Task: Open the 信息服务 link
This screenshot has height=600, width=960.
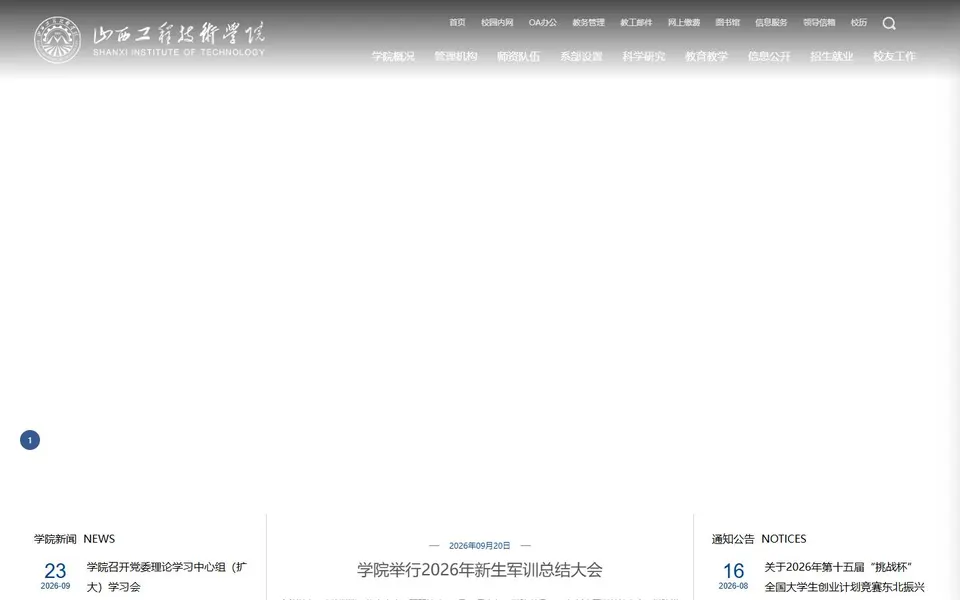Action: (x=771, y=23)
